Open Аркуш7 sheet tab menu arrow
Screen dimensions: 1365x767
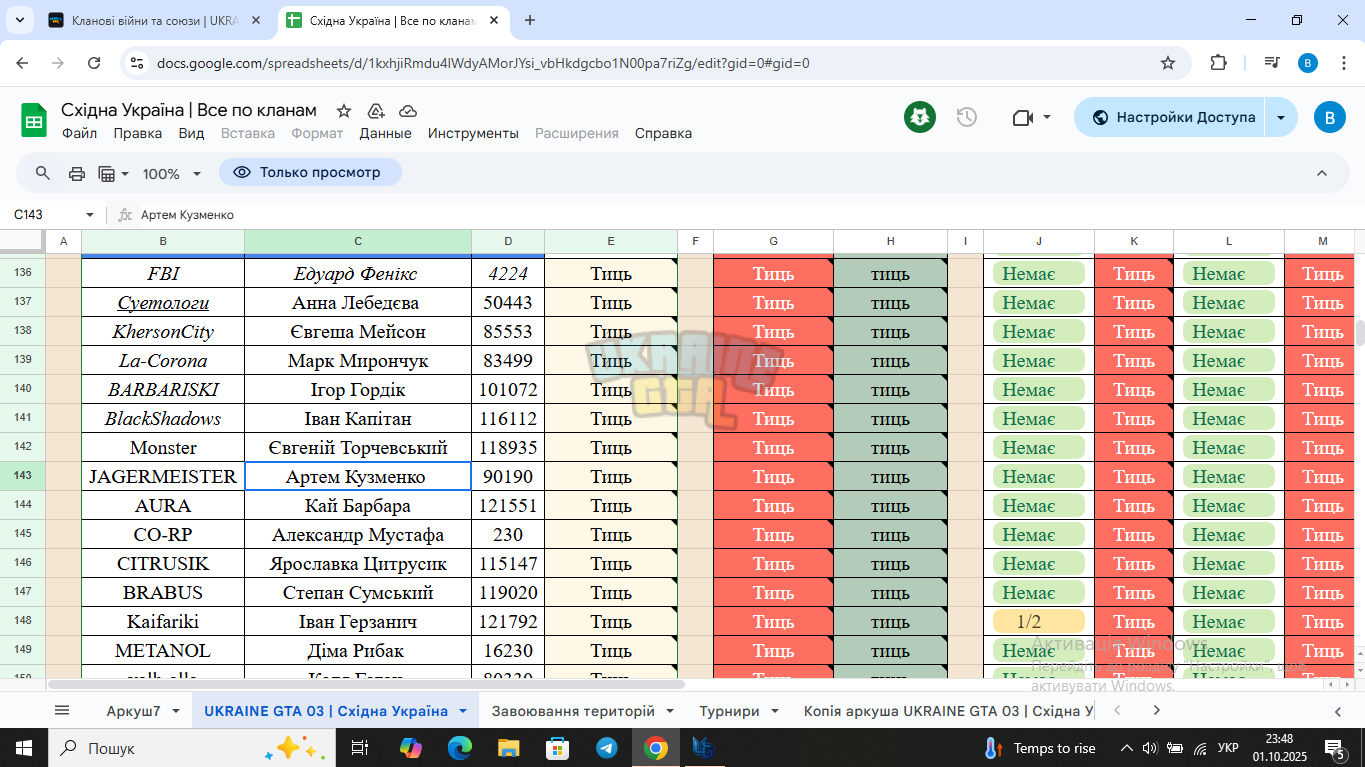click(x=176, y=711)
